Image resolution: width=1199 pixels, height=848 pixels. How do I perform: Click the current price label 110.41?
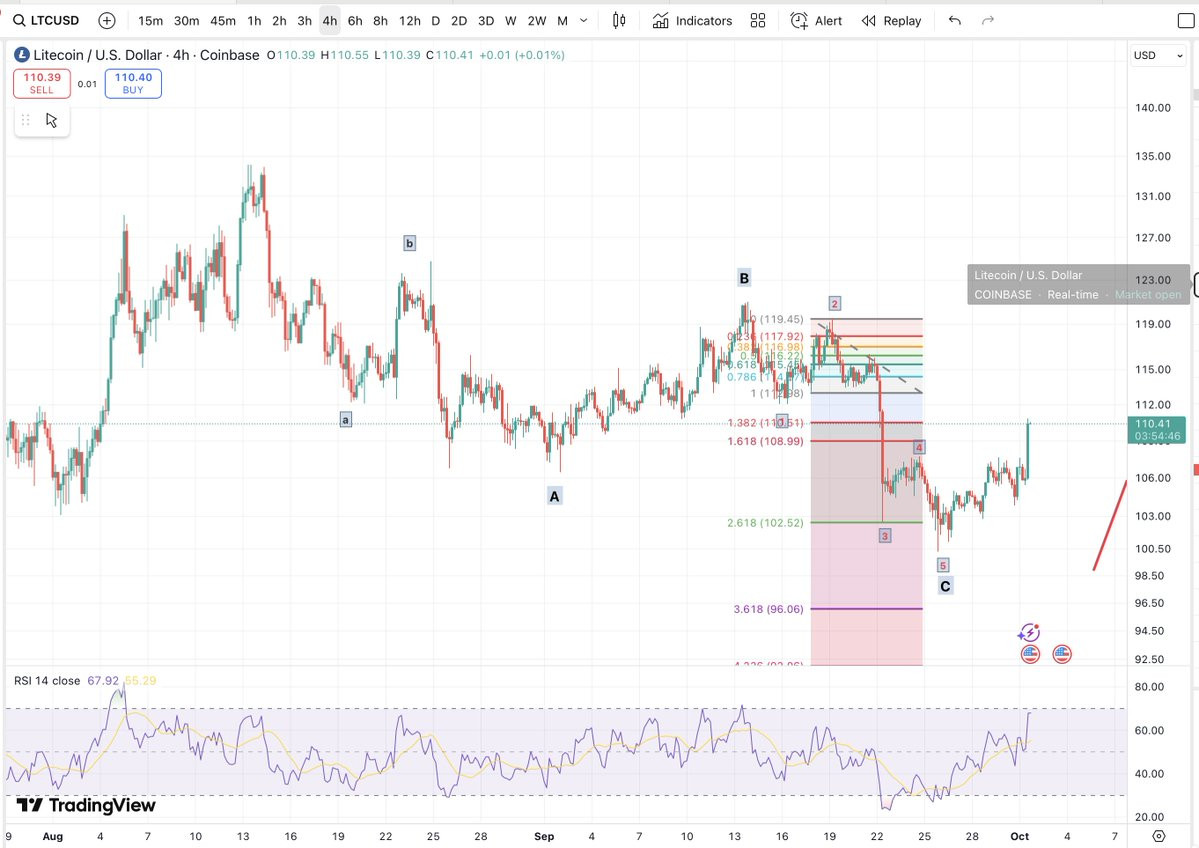(x=1157, y=430)
